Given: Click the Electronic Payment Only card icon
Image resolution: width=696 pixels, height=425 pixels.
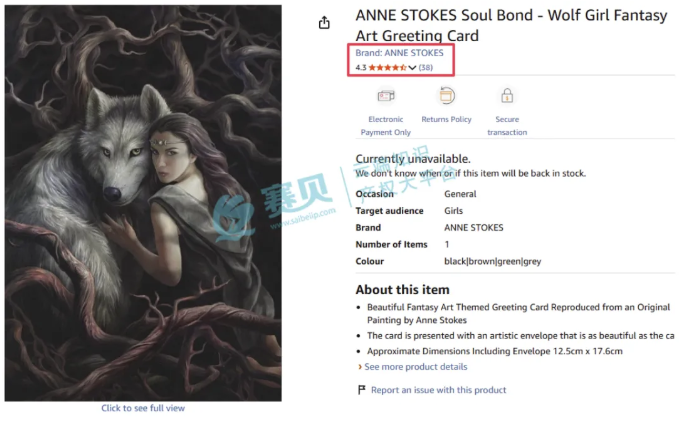Looking at the screenshot, I should point(386,95).
